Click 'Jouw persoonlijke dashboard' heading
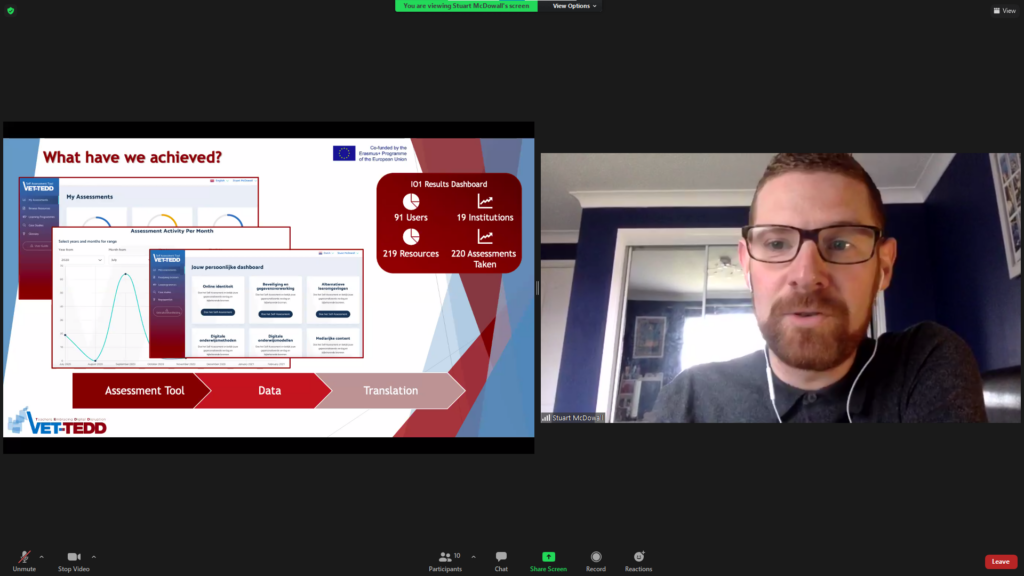 (227, 267)
